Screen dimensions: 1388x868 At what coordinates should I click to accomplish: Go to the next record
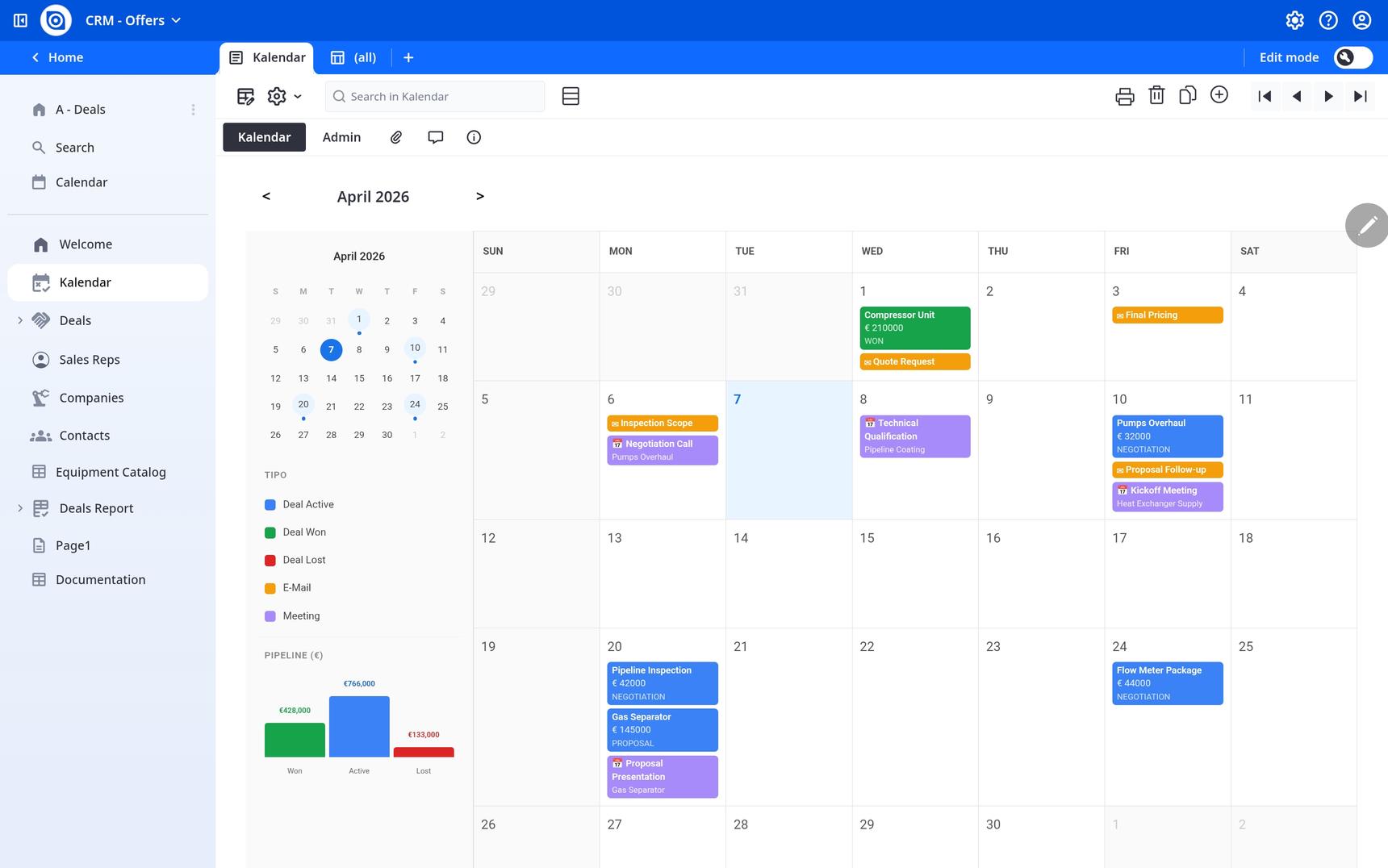(1328, 97)
